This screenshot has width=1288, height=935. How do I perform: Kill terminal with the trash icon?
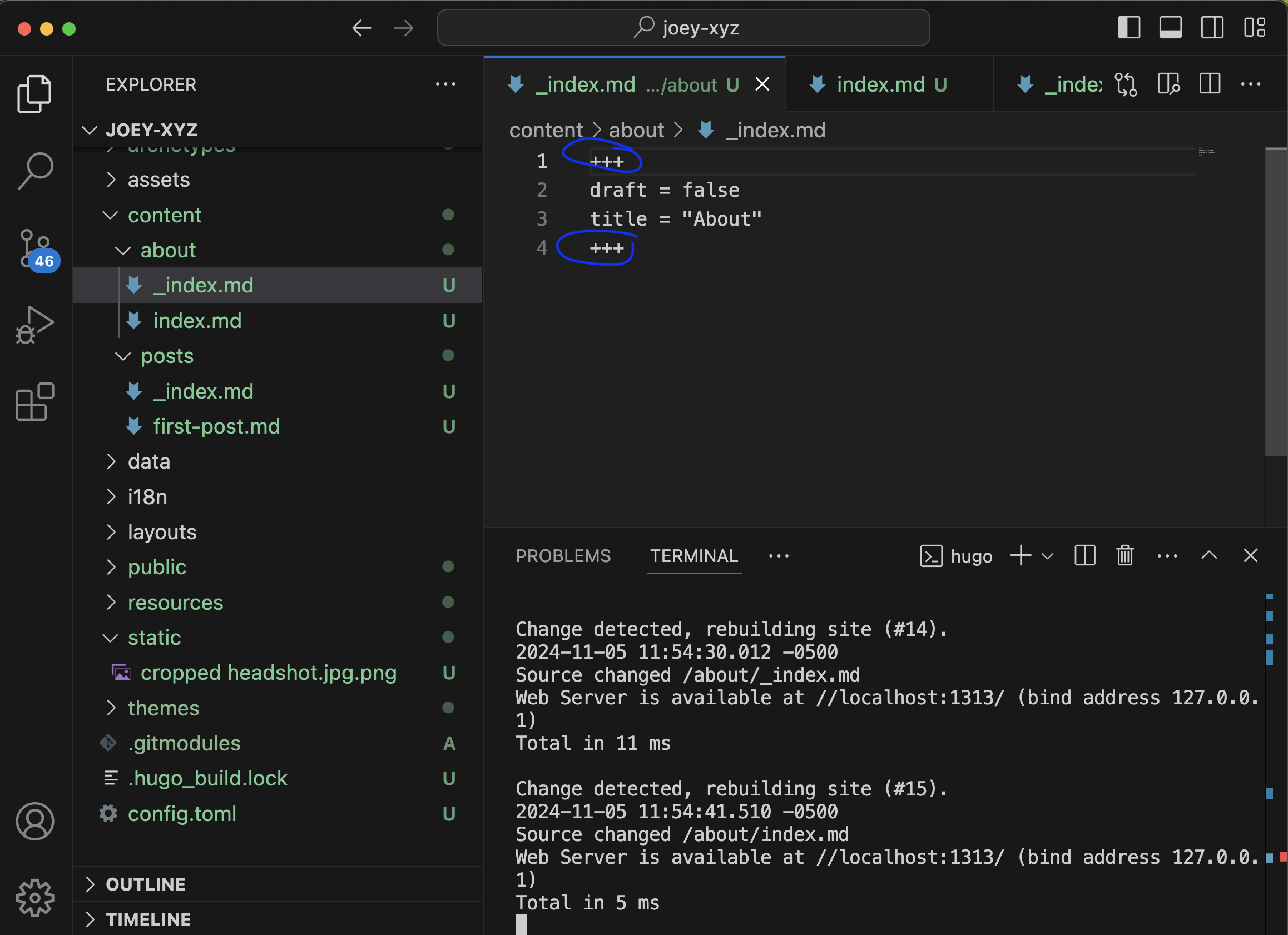1124,556
